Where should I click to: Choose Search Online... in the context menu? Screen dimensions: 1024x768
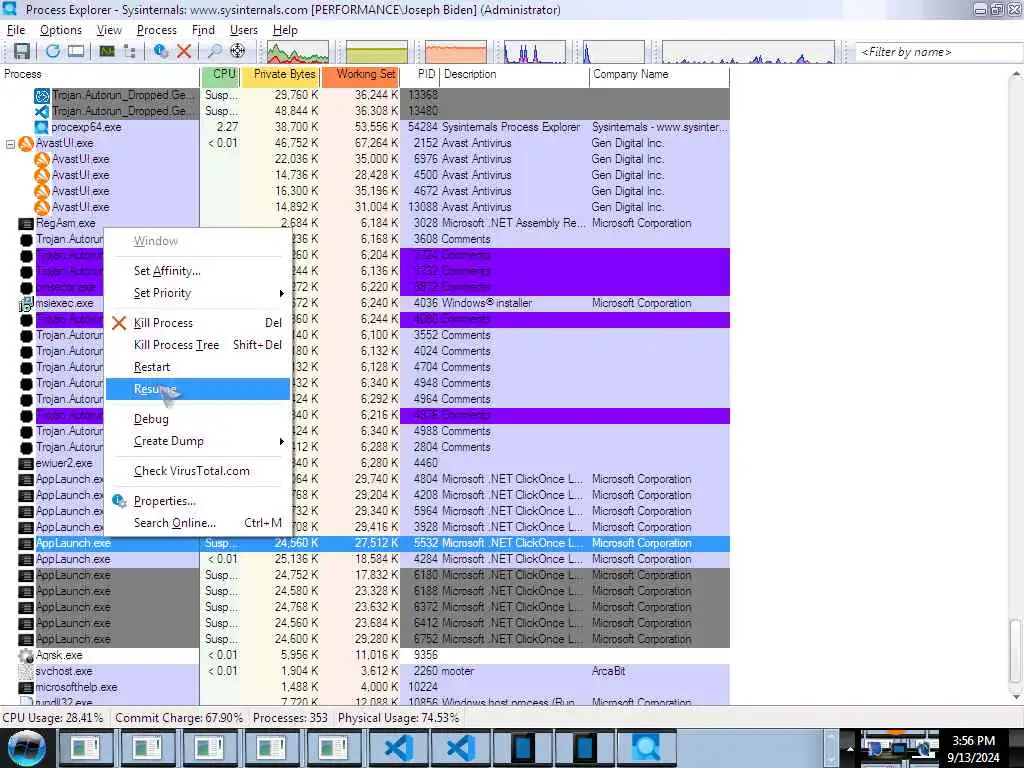198,523
